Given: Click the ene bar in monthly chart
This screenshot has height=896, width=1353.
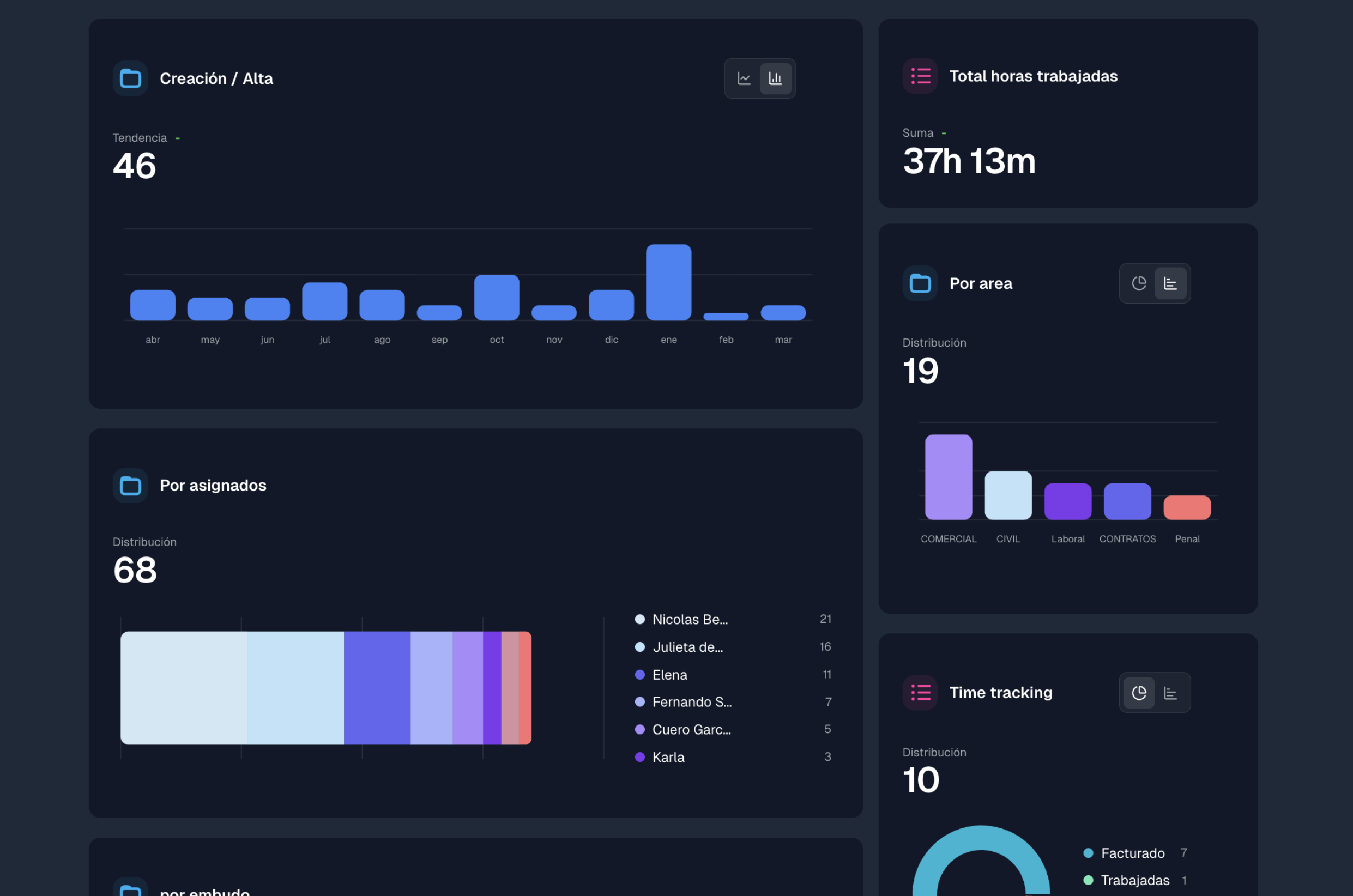Looking at the screenshot, I should pos(668,282).
